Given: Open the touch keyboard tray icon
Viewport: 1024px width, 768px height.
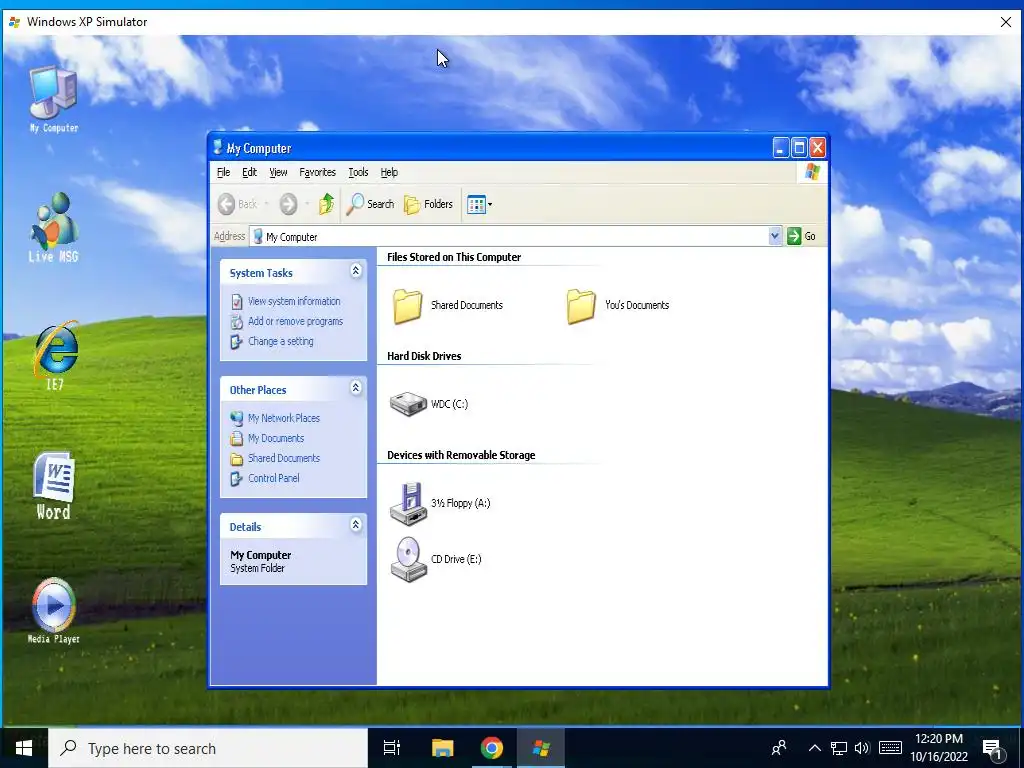Looking at the screenshot, I should (890, 748).
